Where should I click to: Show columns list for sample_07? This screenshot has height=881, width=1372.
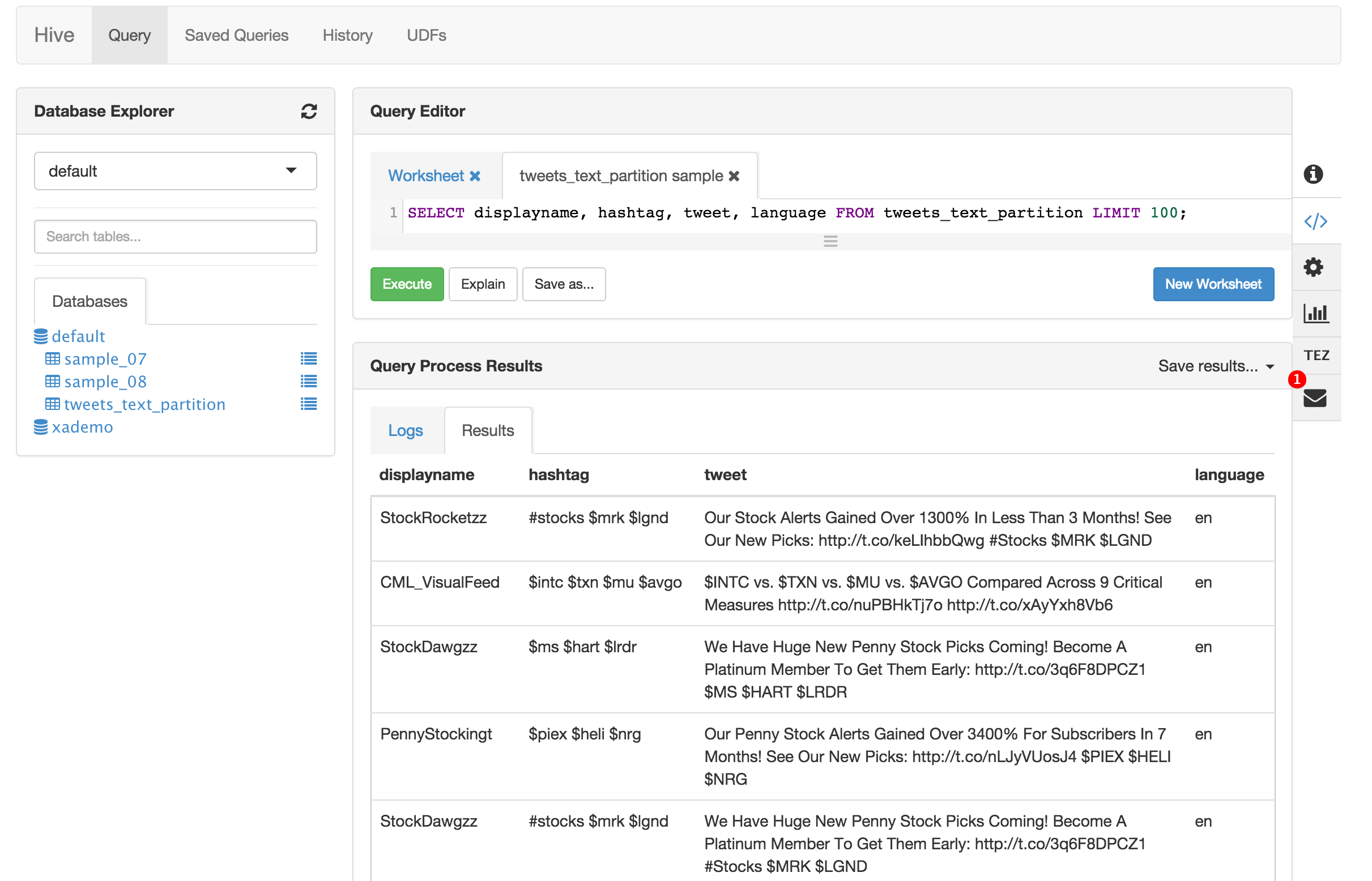pyautogui.click(x=309, y=359)
